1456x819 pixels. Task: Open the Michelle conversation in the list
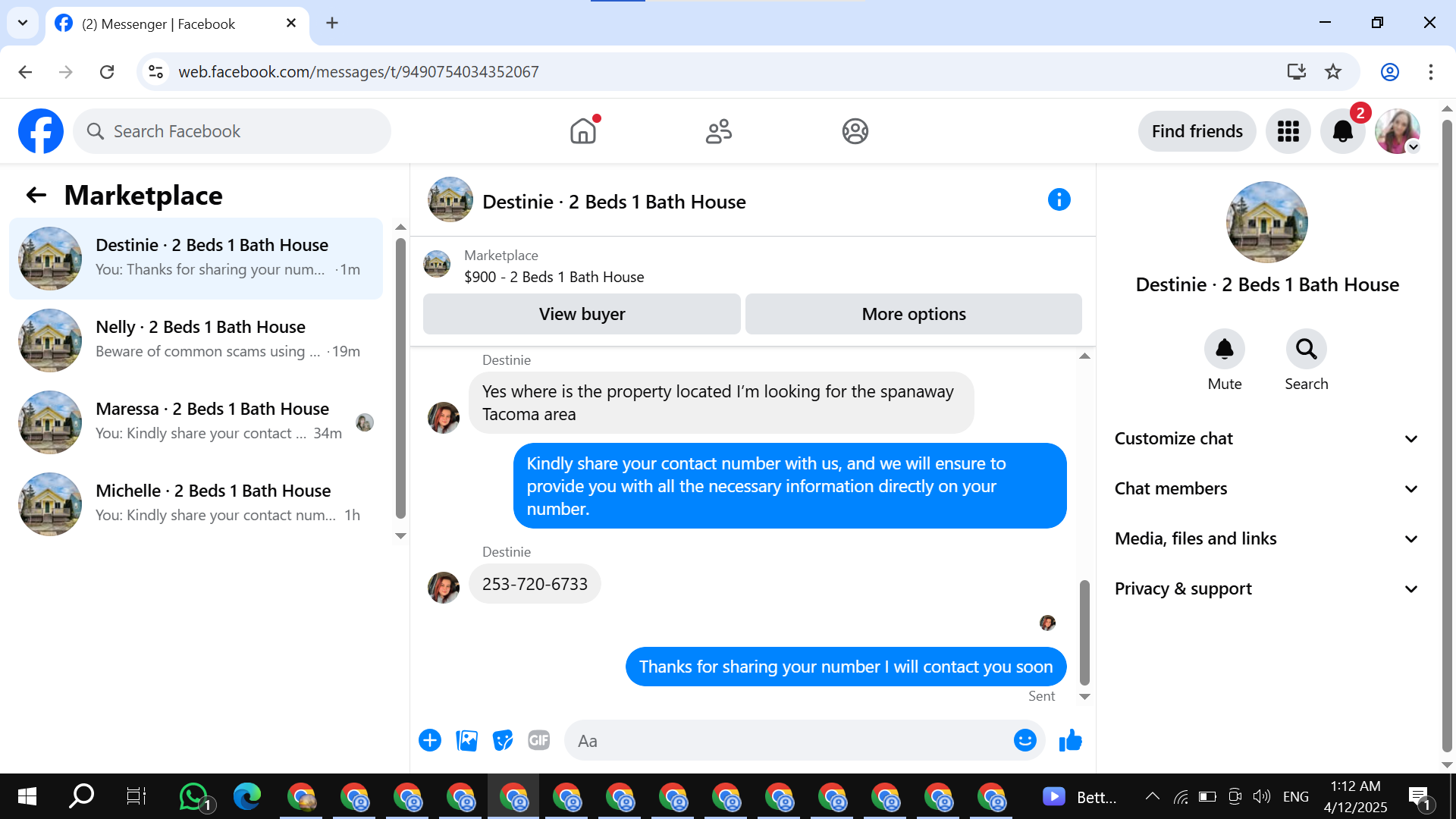[x=196, y=504]
